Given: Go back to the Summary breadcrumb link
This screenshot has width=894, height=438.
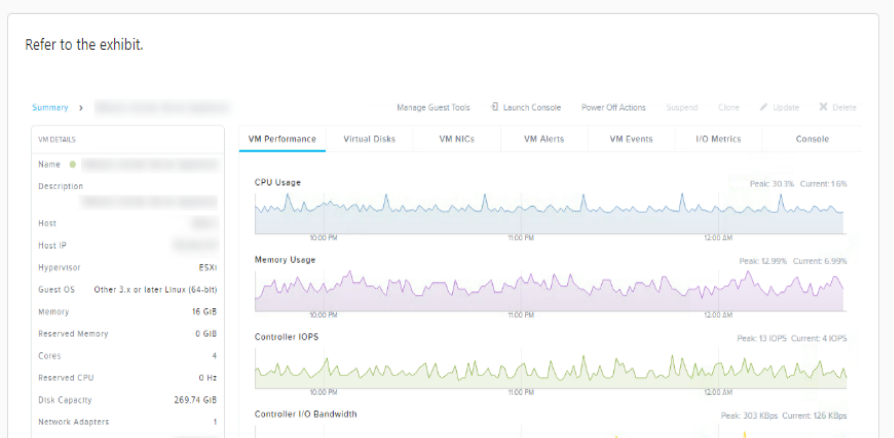Looking at the screenshot, I should click(50, 107).
